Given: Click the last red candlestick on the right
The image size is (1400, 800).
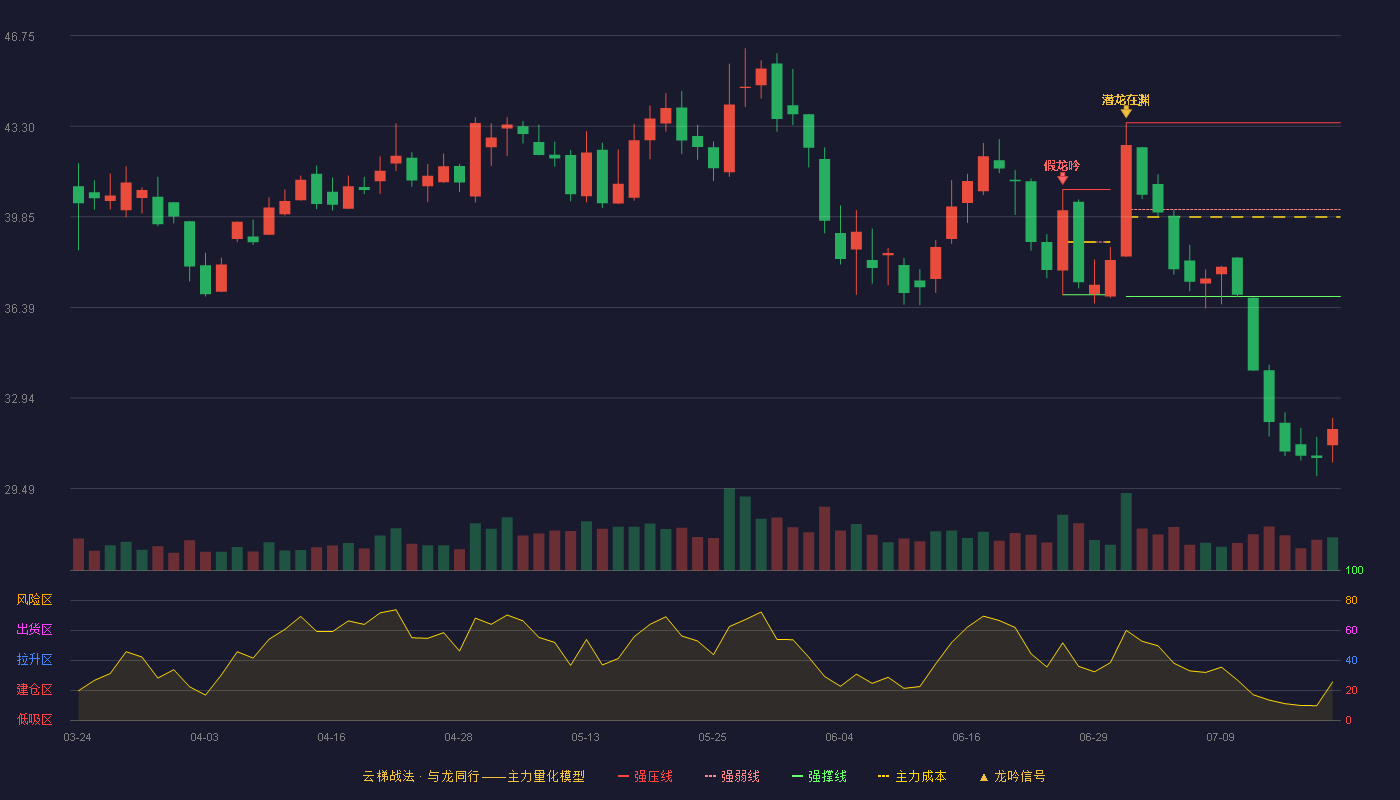Looking at the screenshot, I should click(1332, 437).
